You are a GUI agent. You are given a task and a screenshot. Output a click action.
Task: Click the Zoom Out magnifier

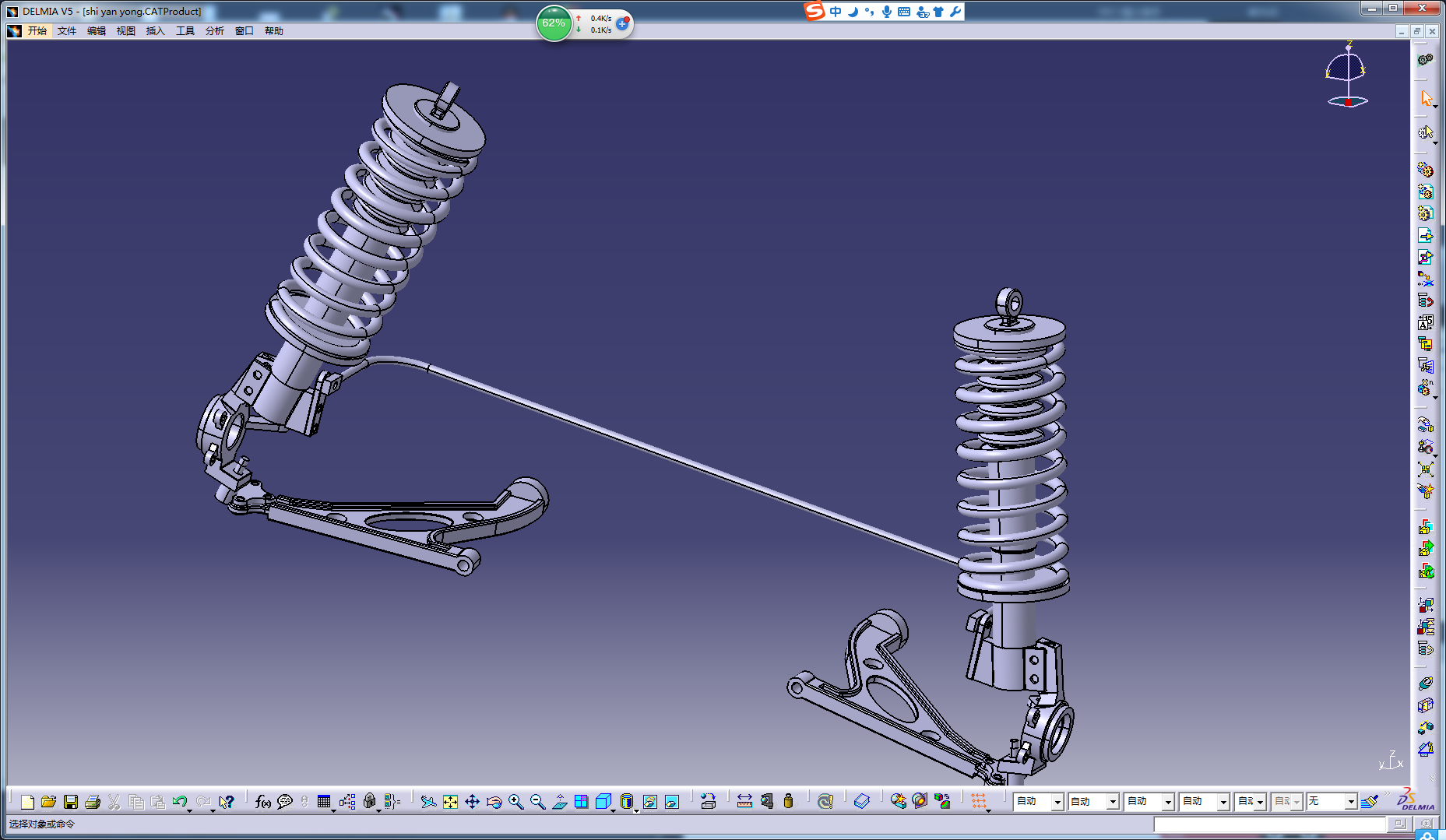(537, 801)
